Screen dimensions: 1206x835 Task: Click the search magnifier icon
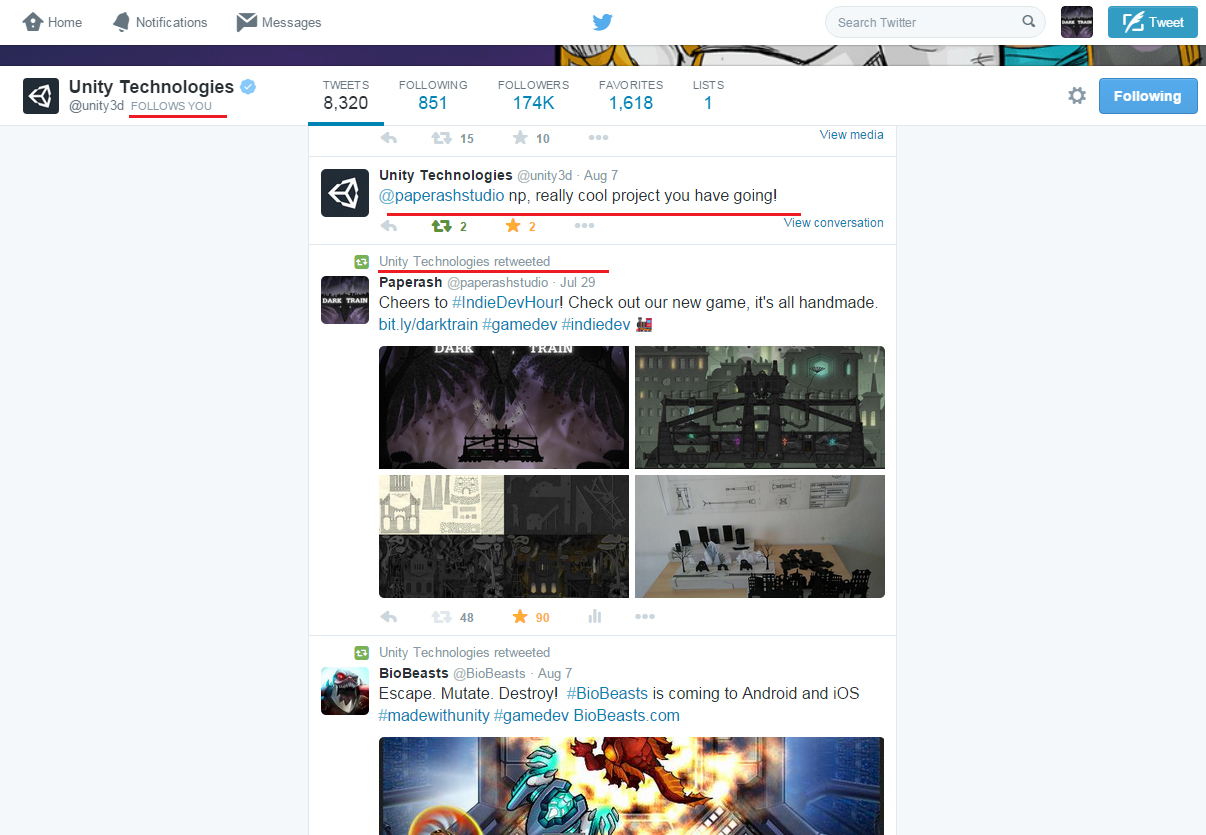click(1028, 21)
